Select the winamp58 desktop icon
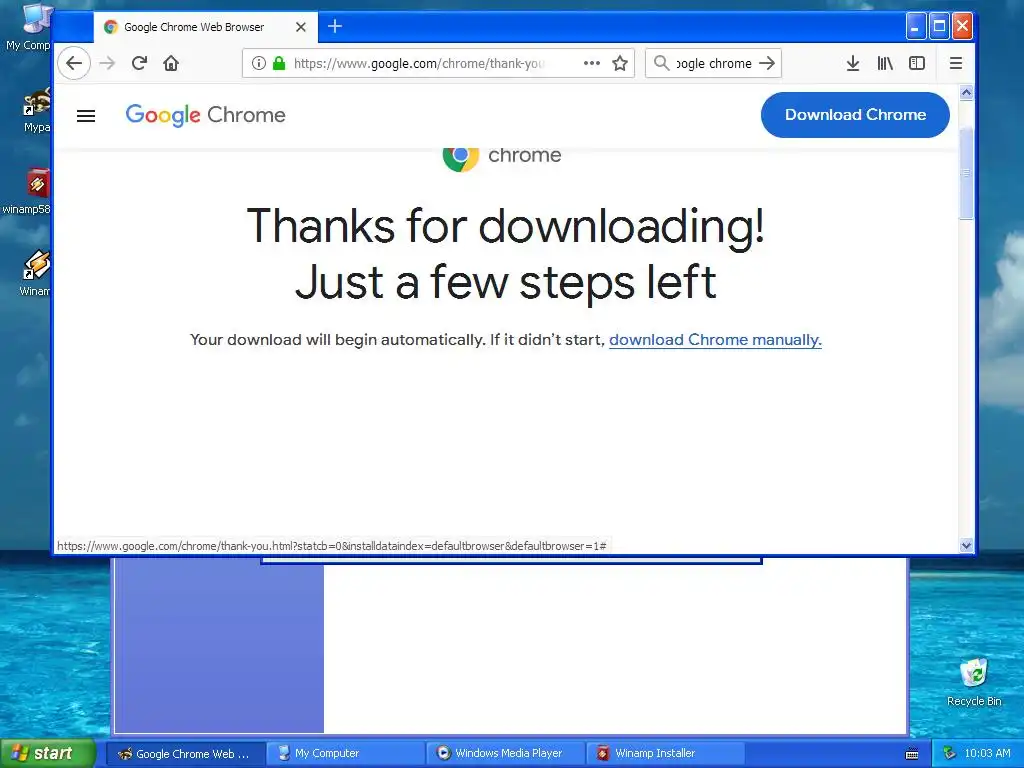 pos(27,191)
